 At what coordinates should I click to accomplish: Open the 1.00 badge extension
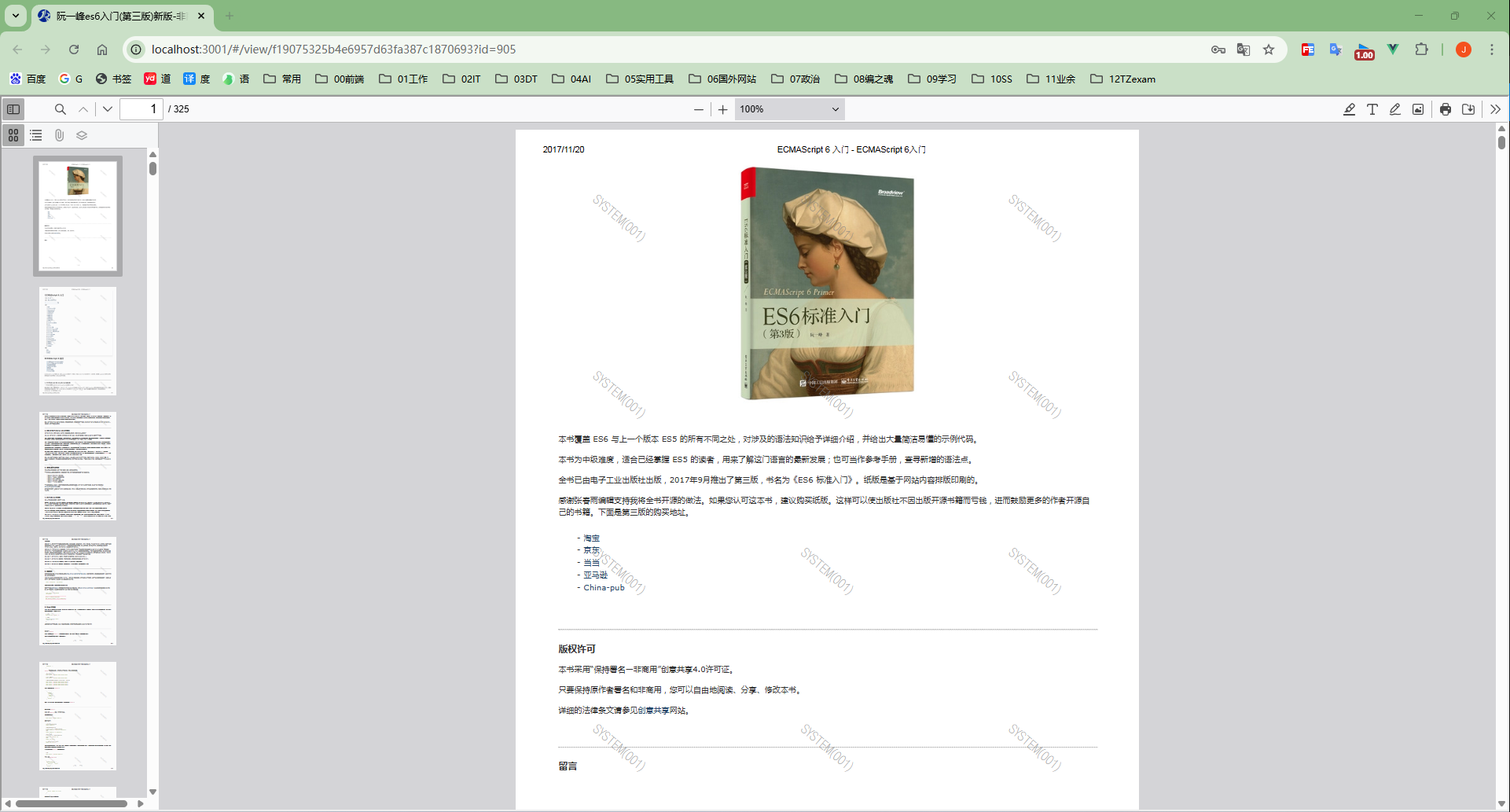coord(1365,51)
